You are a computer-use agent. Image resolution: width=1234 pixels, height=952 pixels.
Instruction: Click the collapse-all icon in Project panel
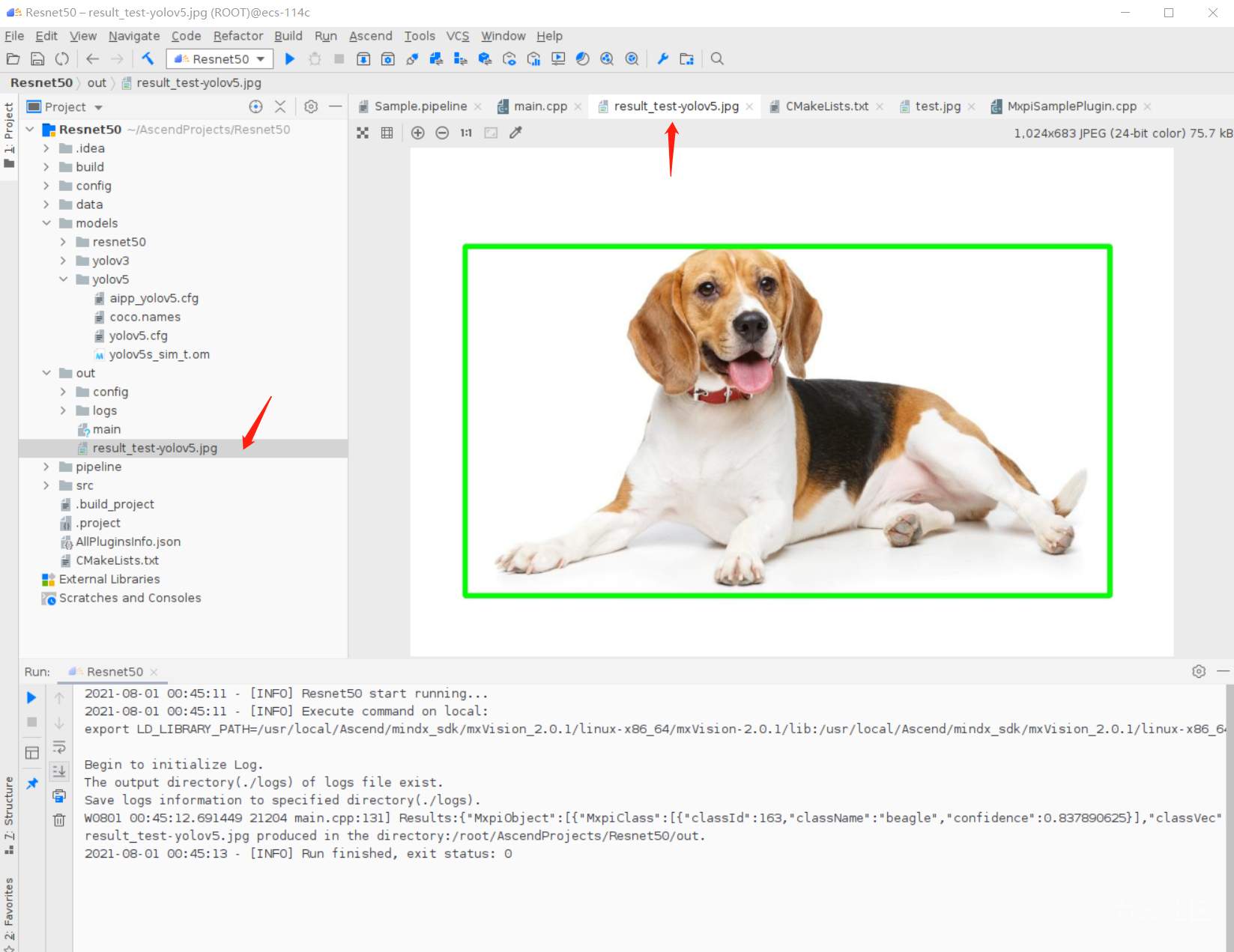pyautogui.click(x=280, y=106)
